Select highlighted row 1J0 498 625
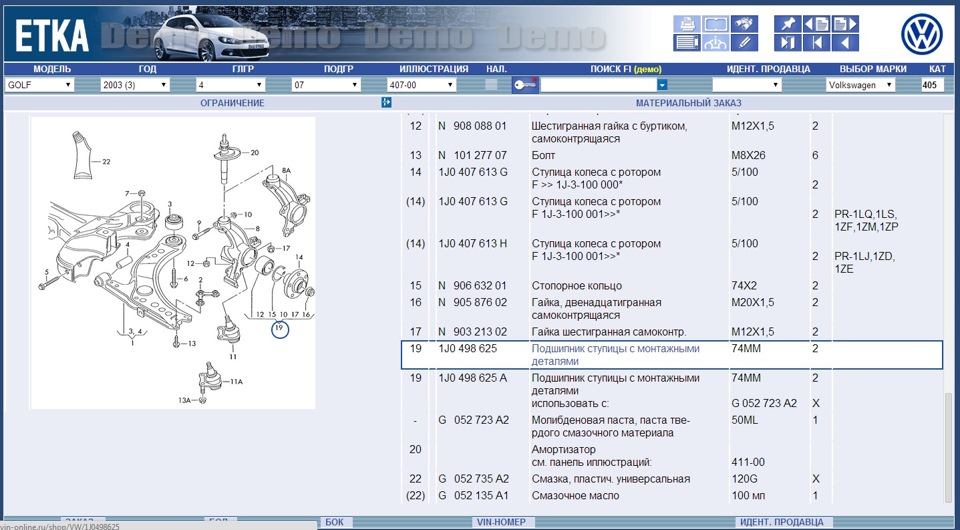Viewport: 960px width, 530px height. [x=672, y=355]
